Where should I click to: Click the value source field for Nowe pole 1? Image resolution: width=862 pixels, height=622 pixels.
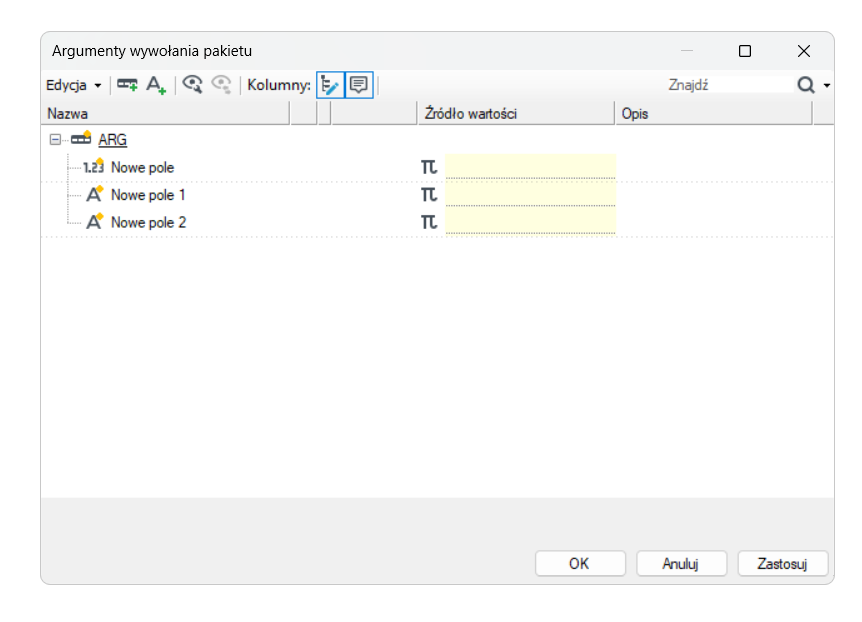[x=531, y=195]
